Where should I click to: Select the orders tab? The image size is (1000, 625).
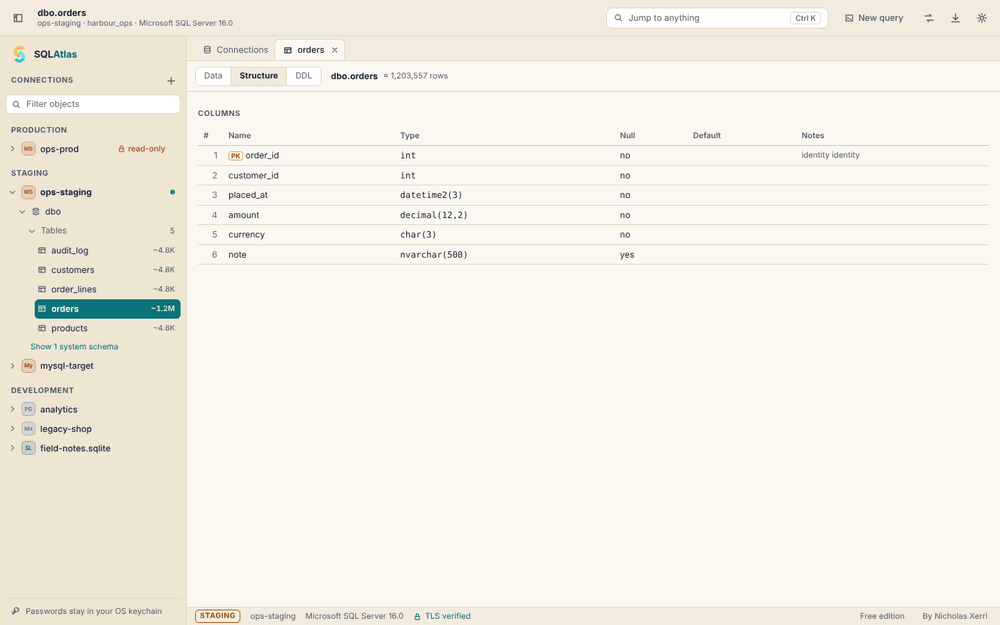(310, 50)
